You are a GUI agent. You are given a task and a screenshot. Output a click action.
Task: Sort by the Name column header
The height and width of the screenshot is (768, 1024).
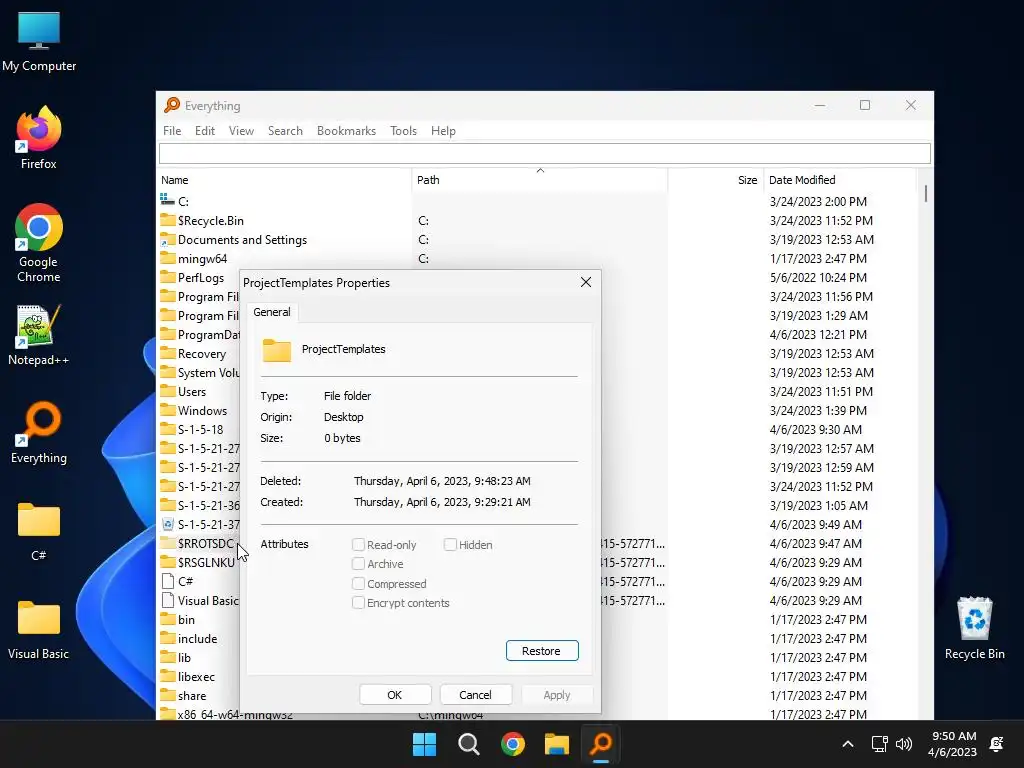[x=284, y=180]
